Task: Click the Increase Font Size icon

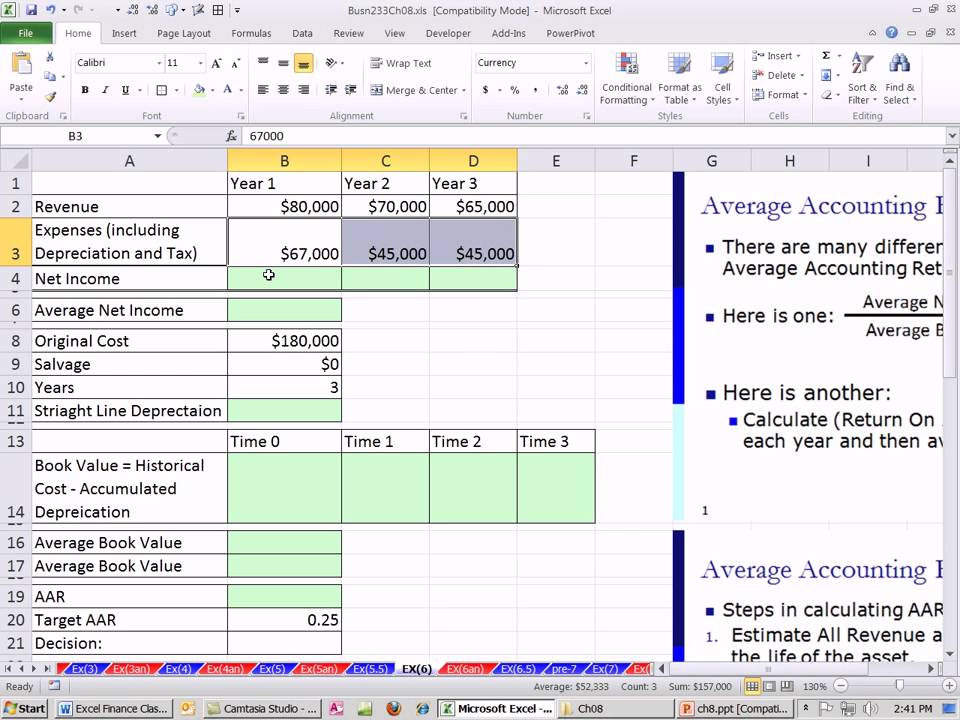Action: [216, 63]
